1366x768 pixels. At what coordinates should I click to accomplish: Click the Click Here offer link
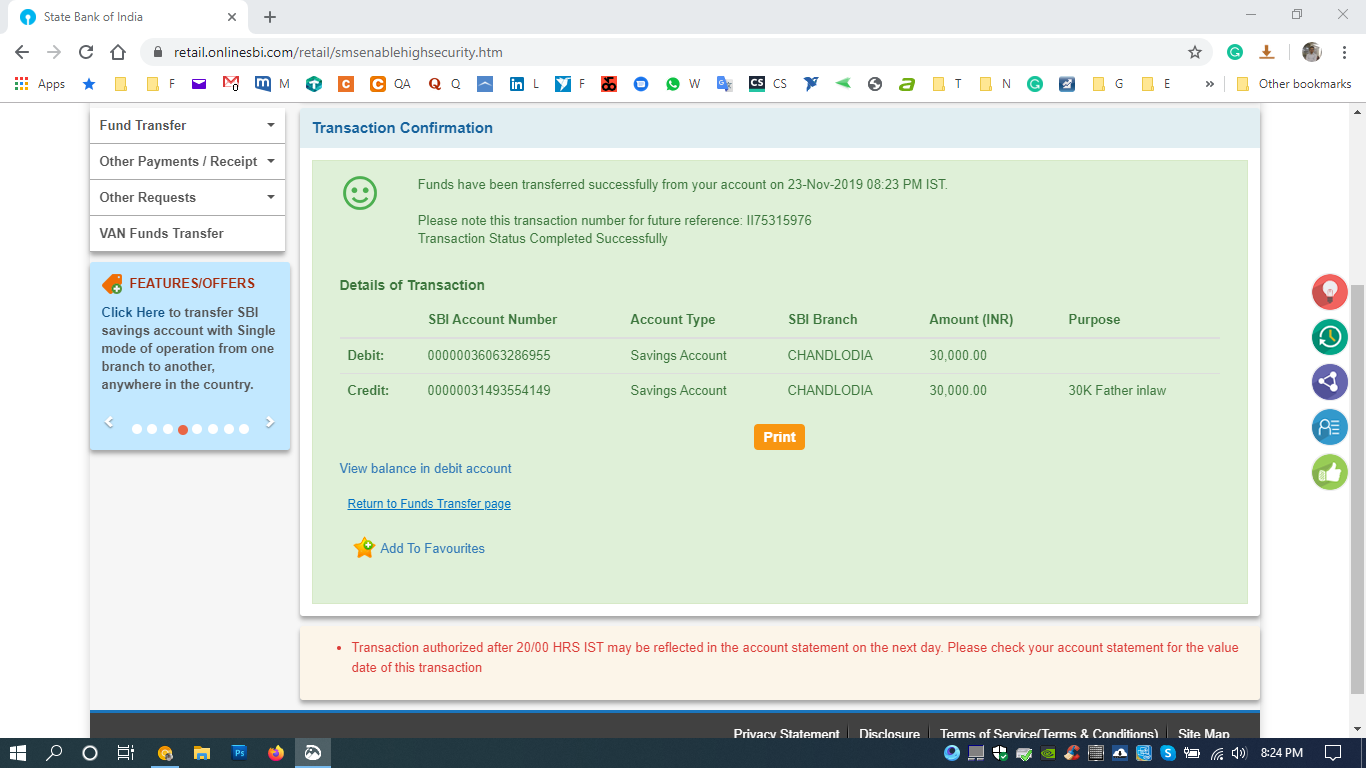[133, 312]
